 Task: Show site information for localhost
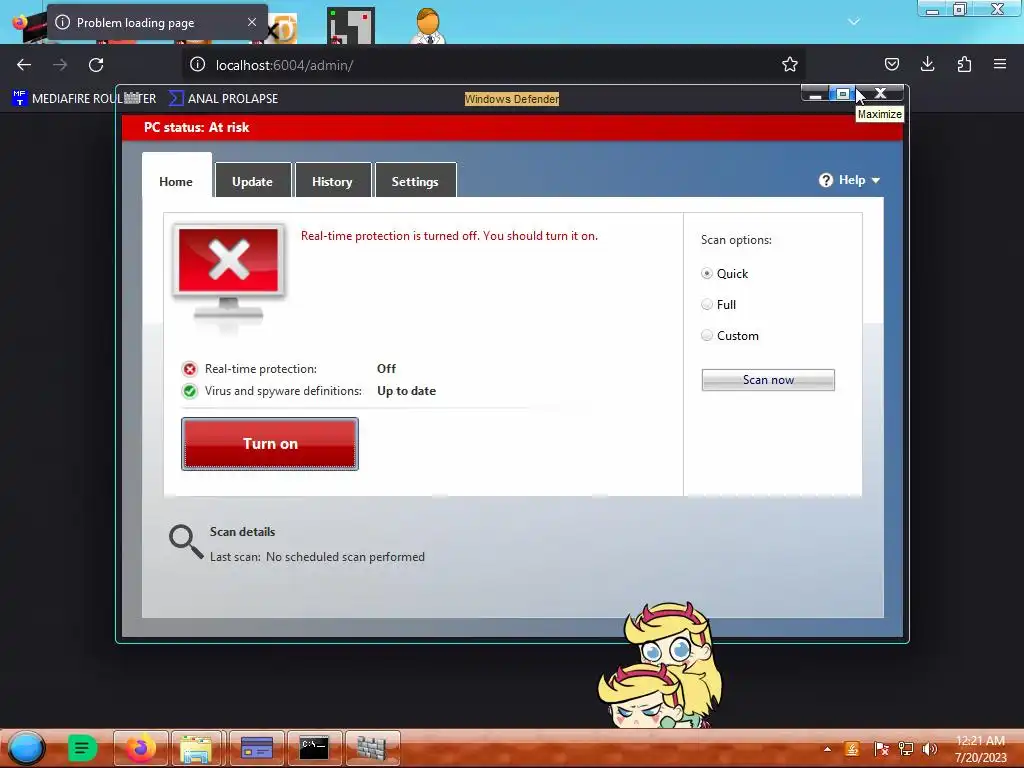[x=197, y=65]
